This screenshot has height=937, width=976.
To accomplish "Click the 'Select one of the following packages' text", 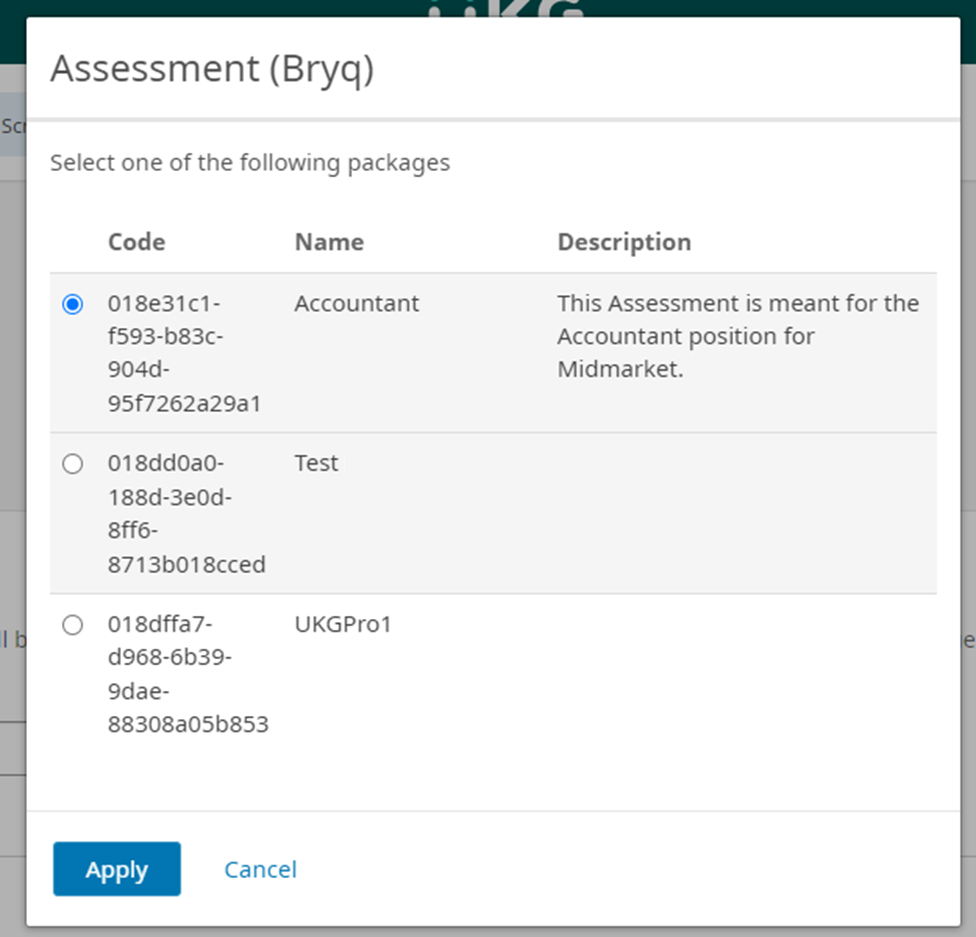I will [250, 162].
